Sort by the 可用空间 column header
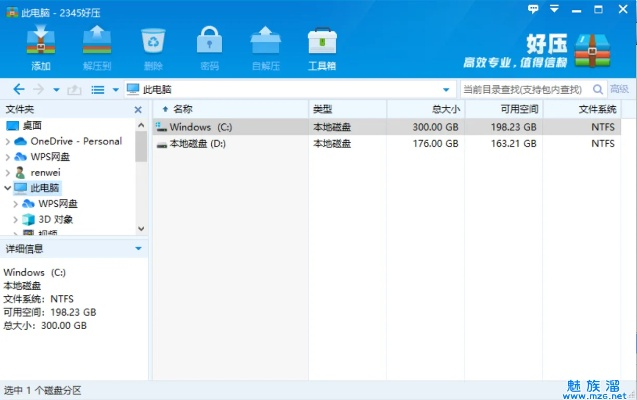The height and width of the screenshot is (400, 637). [x=504, y=109]
